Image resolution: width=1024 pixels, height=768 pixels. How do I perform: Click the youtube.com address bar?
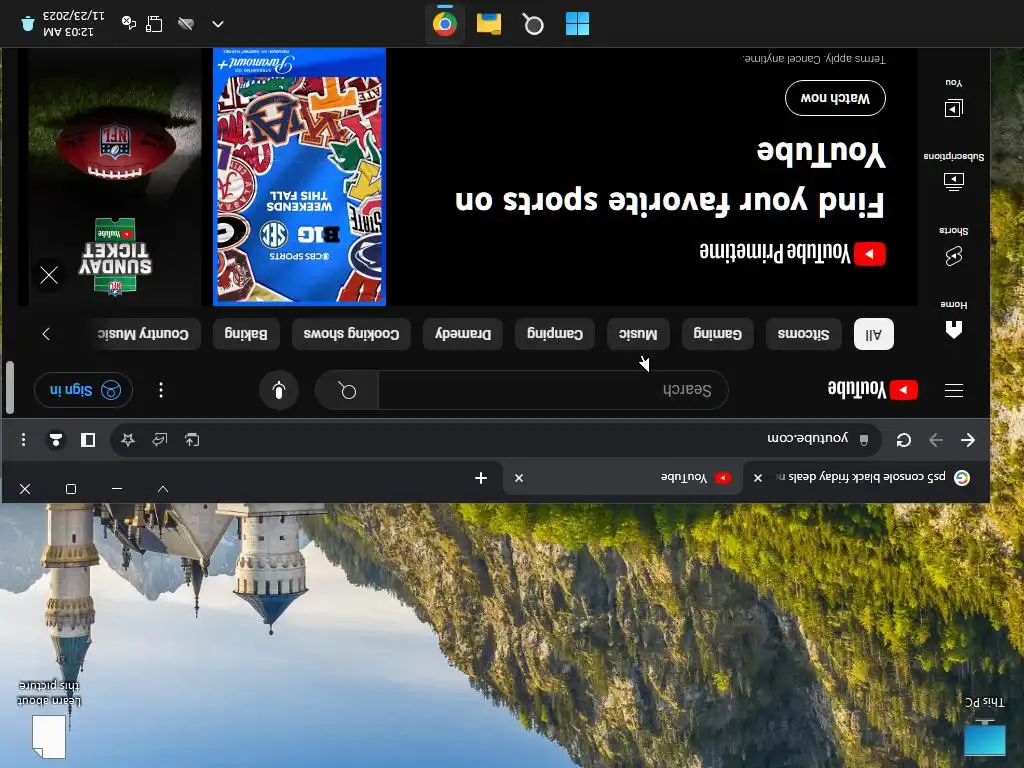point(496,440)
